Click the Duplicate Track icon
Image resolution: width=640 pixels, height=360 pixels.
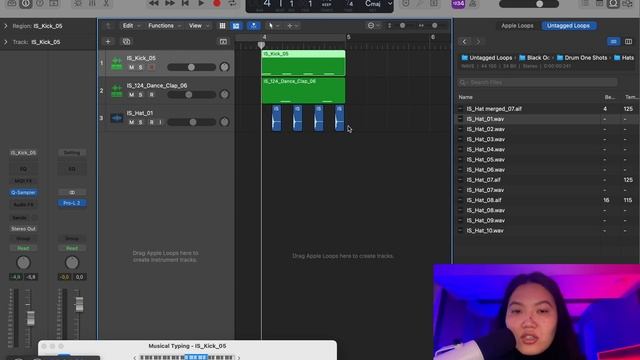(127, 42)
